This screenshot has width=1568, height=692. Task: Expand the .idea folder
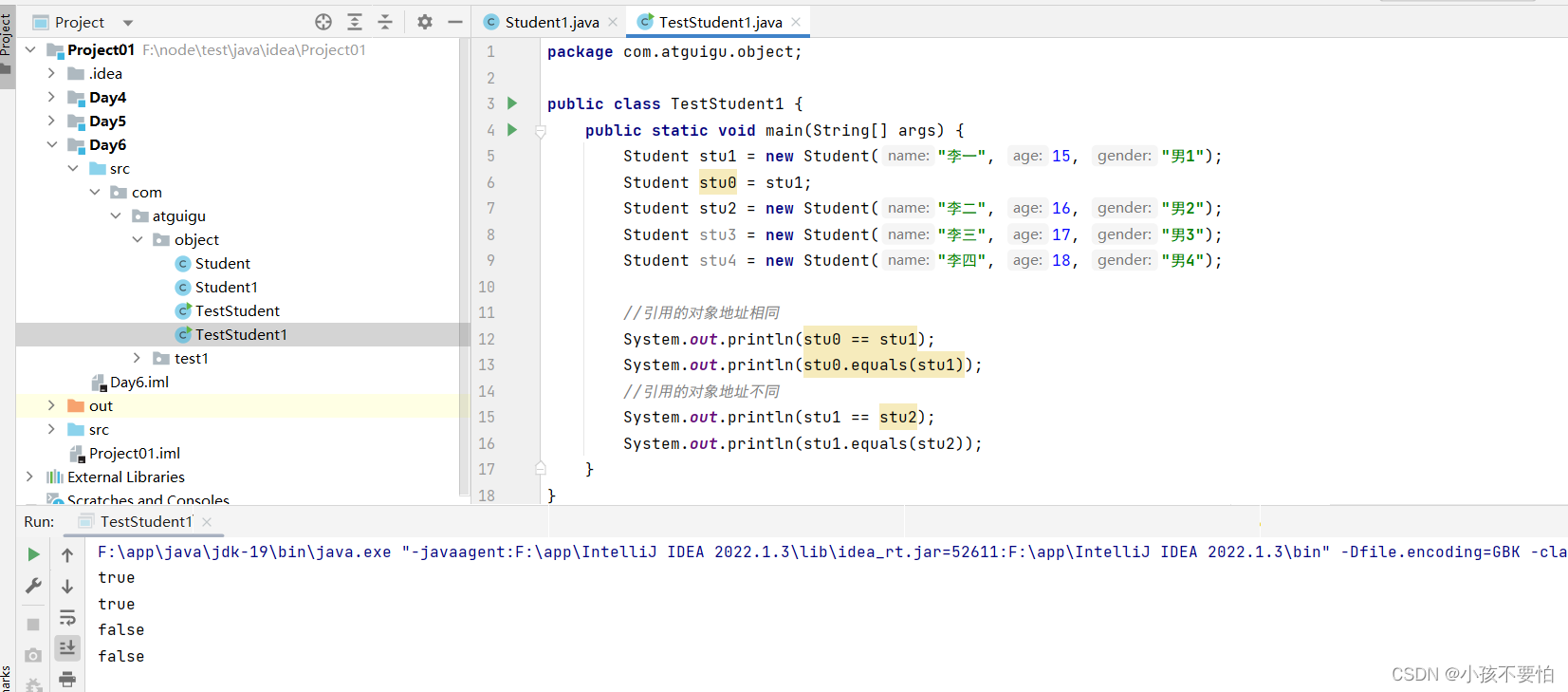(51, 73)
